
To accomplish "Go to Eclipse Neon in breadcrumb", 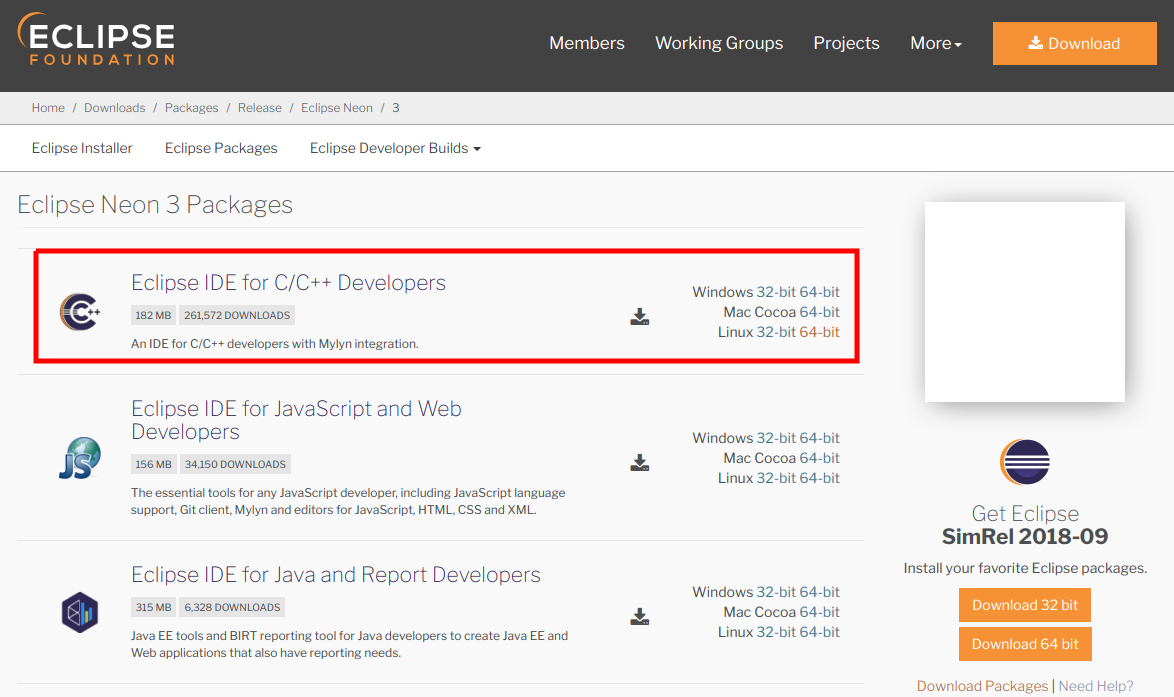I will pos(337,108).
